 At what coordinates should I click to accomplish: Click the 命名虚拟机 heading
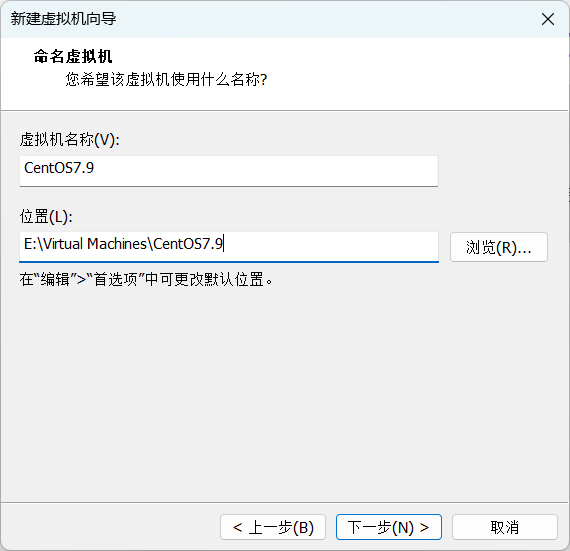(x=73, y=57)
